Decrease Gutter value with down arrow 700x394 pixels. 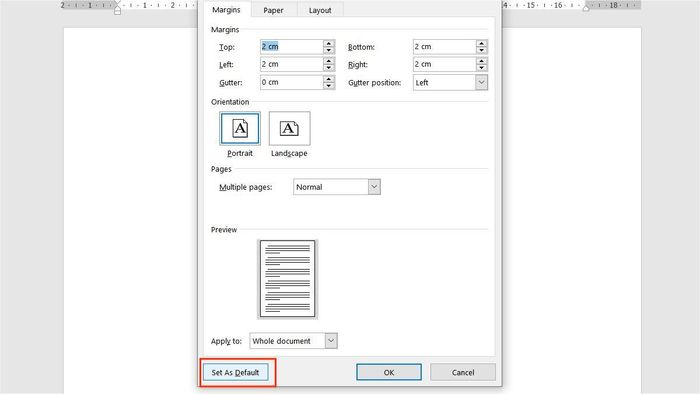click(x=329, y=86)
